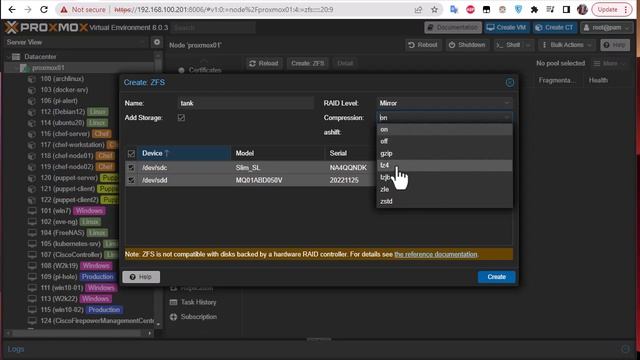Select 103 (docker-srv) in the tree
This screenshot has width=640, height=360.
(64, 90)
